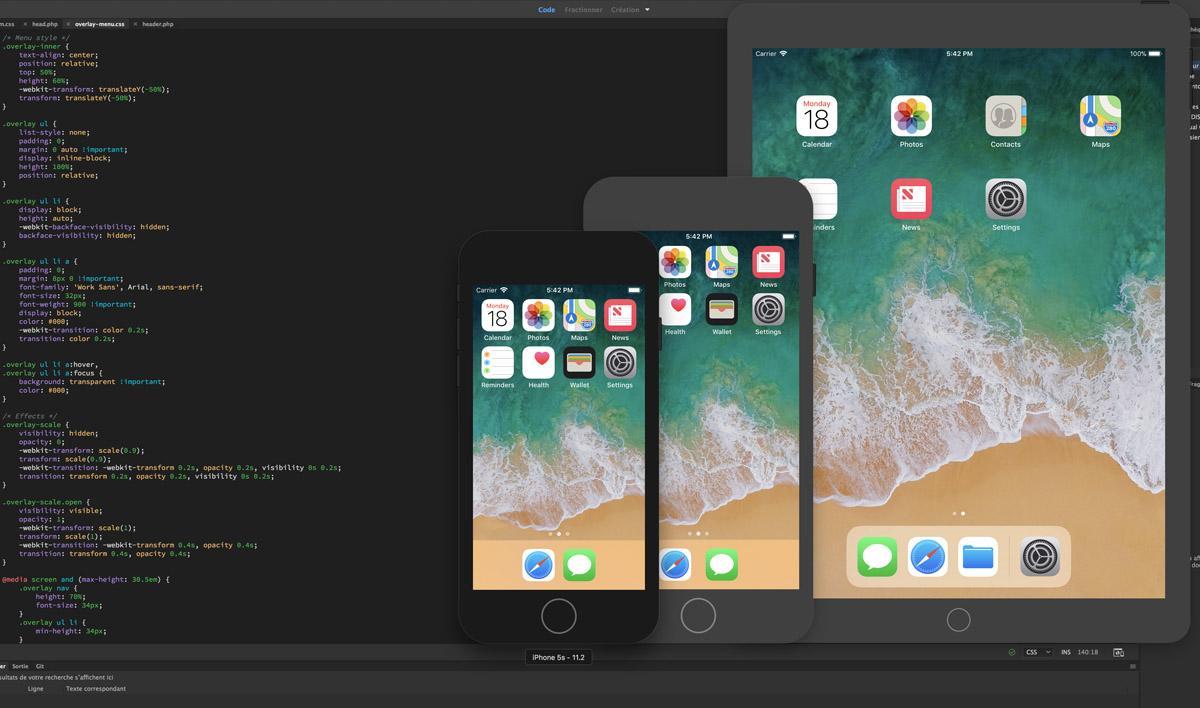Open the Git panel tab
1200x708 pixels.
[40, 666]
